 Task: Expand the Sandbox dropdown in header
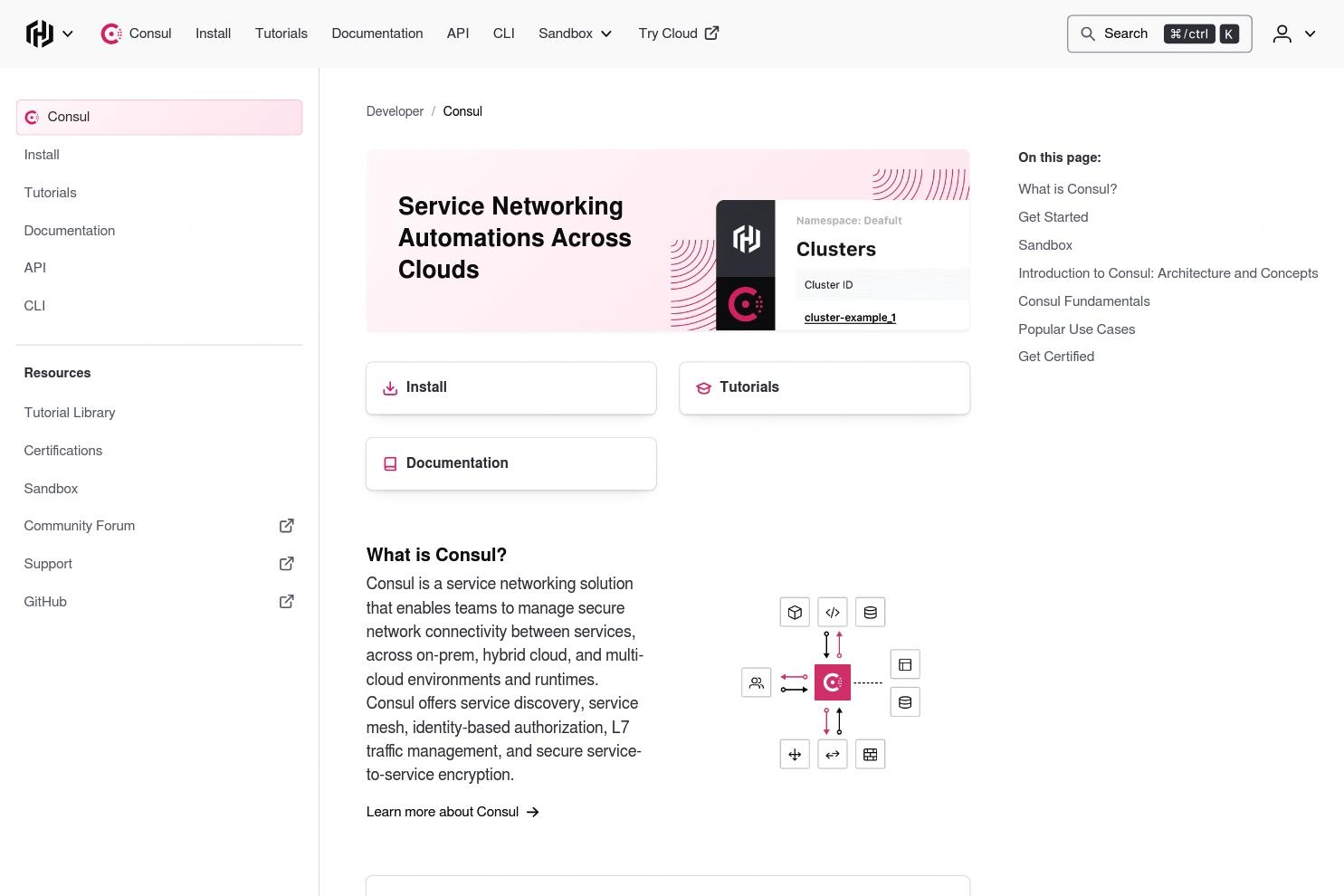(x=576, y=33)
